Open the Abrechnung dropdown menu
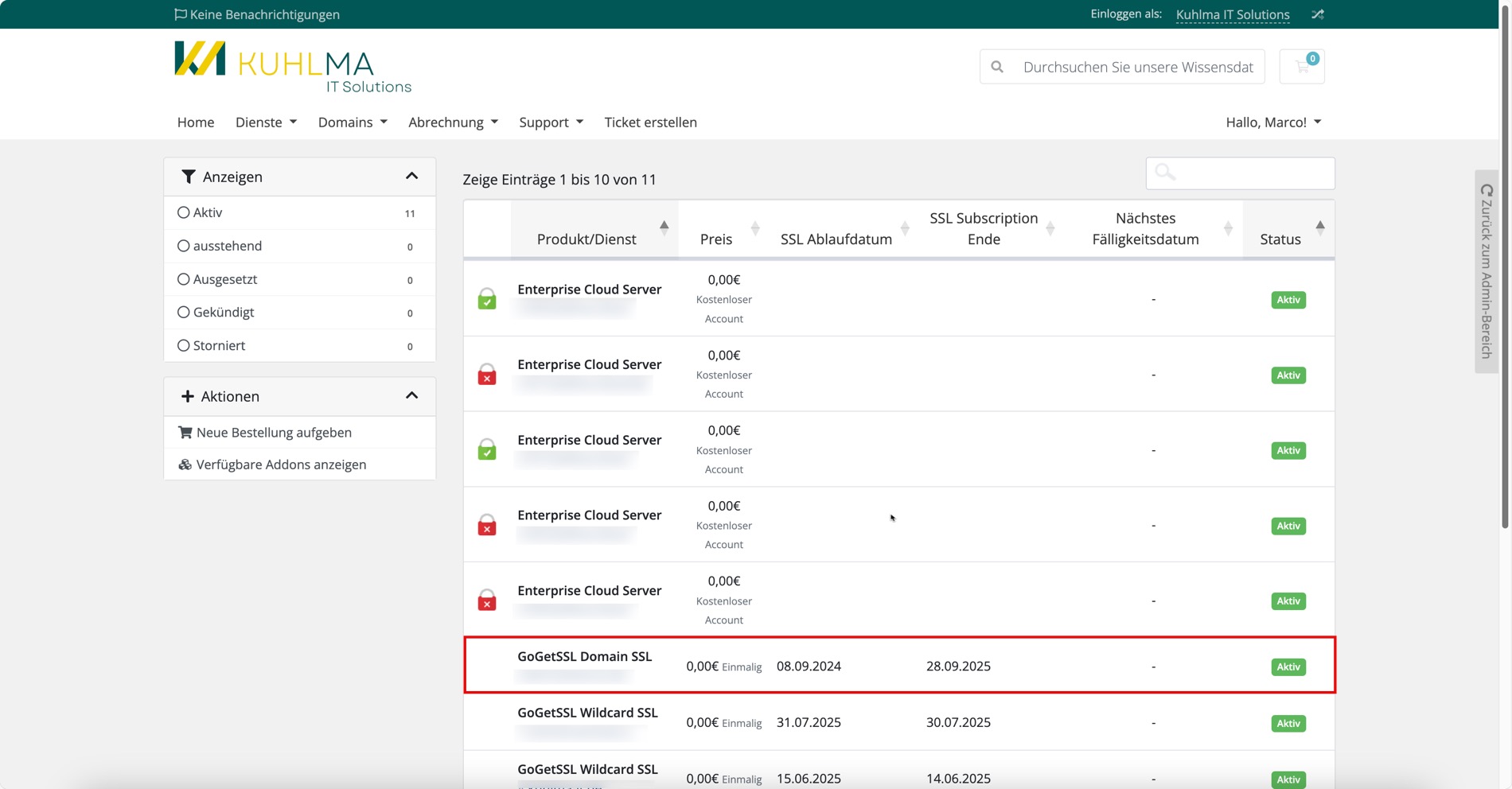 (453, 122)
